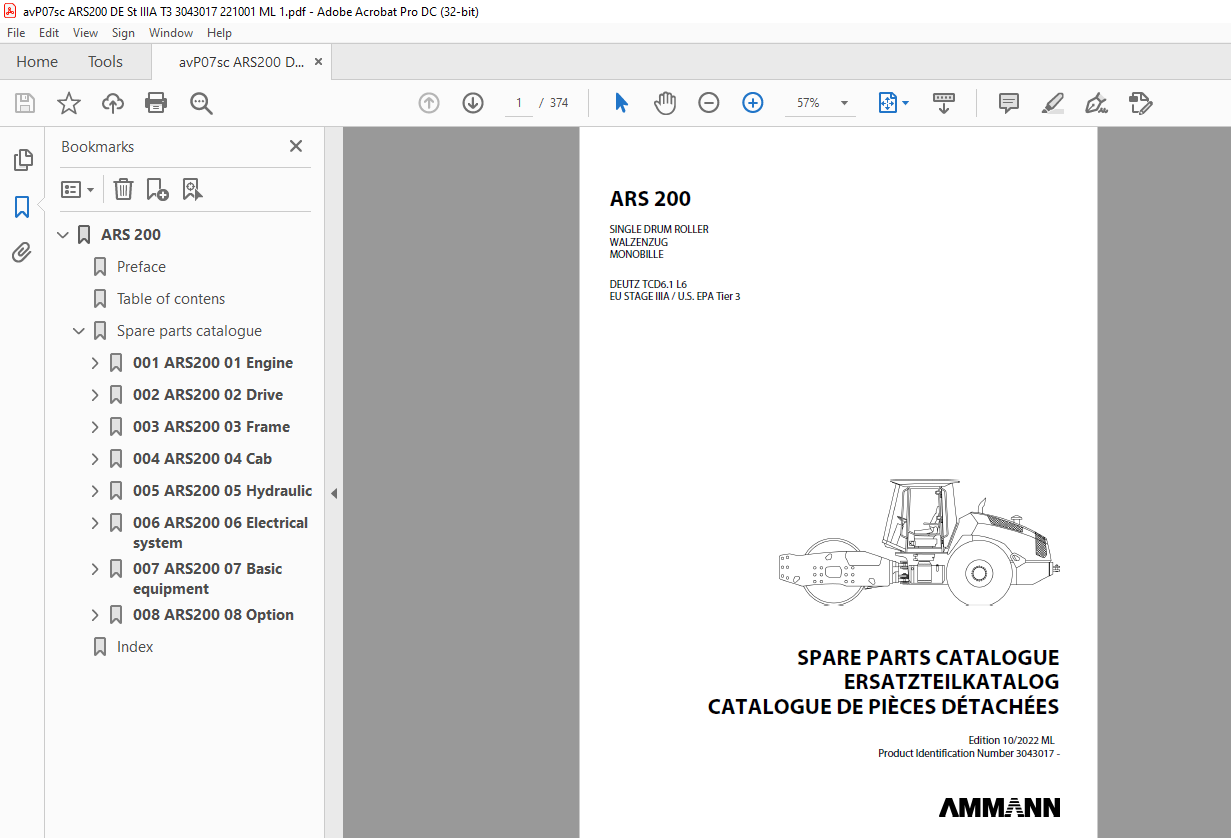Viewport: 1231px width, 838px height.
Task: Expand the 003 ARS200 03 Frame bookmark
Action: point(95,427)
